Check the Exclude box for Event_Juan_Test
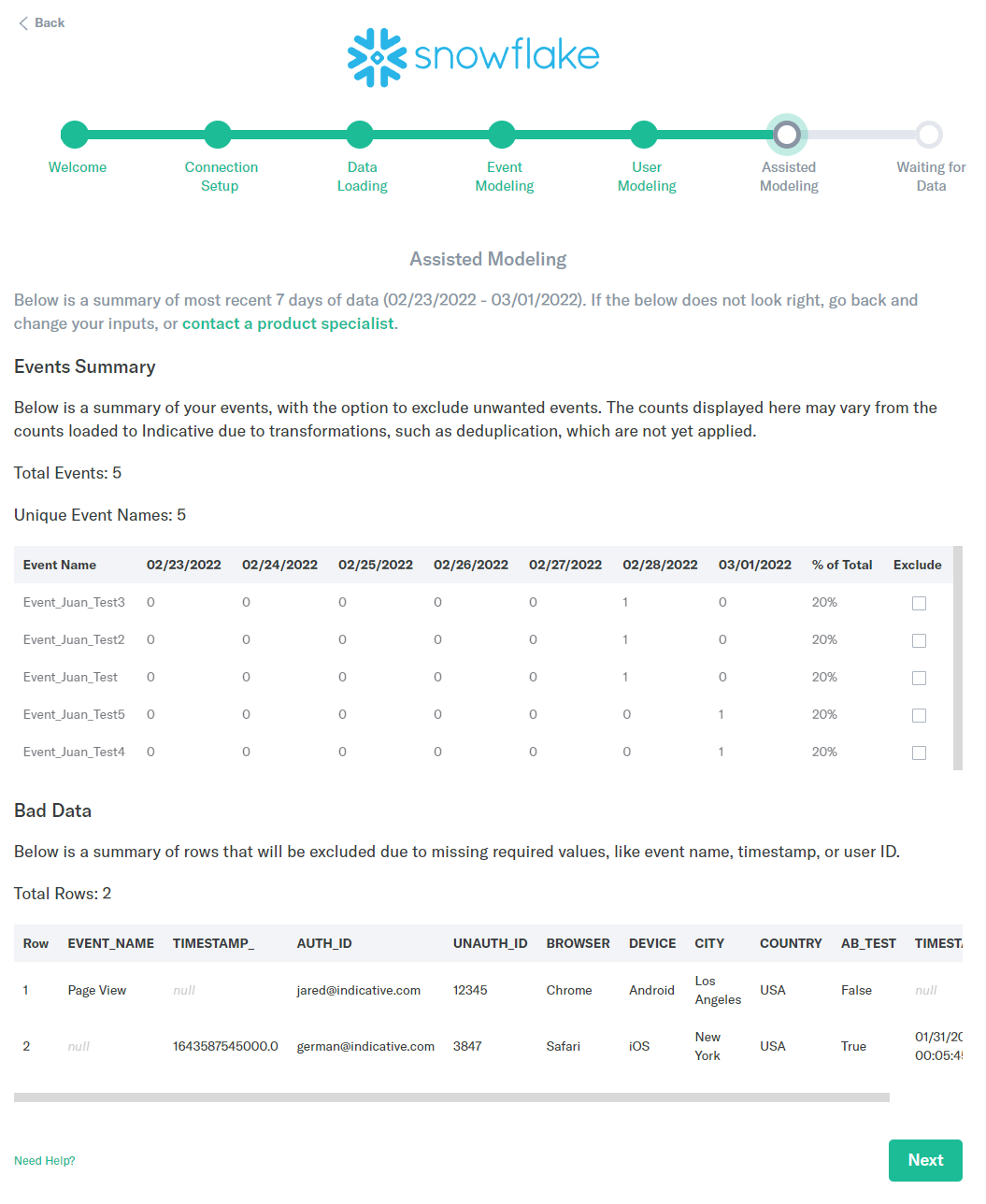This screenshot has height=1204, width=986. point(919,678)
